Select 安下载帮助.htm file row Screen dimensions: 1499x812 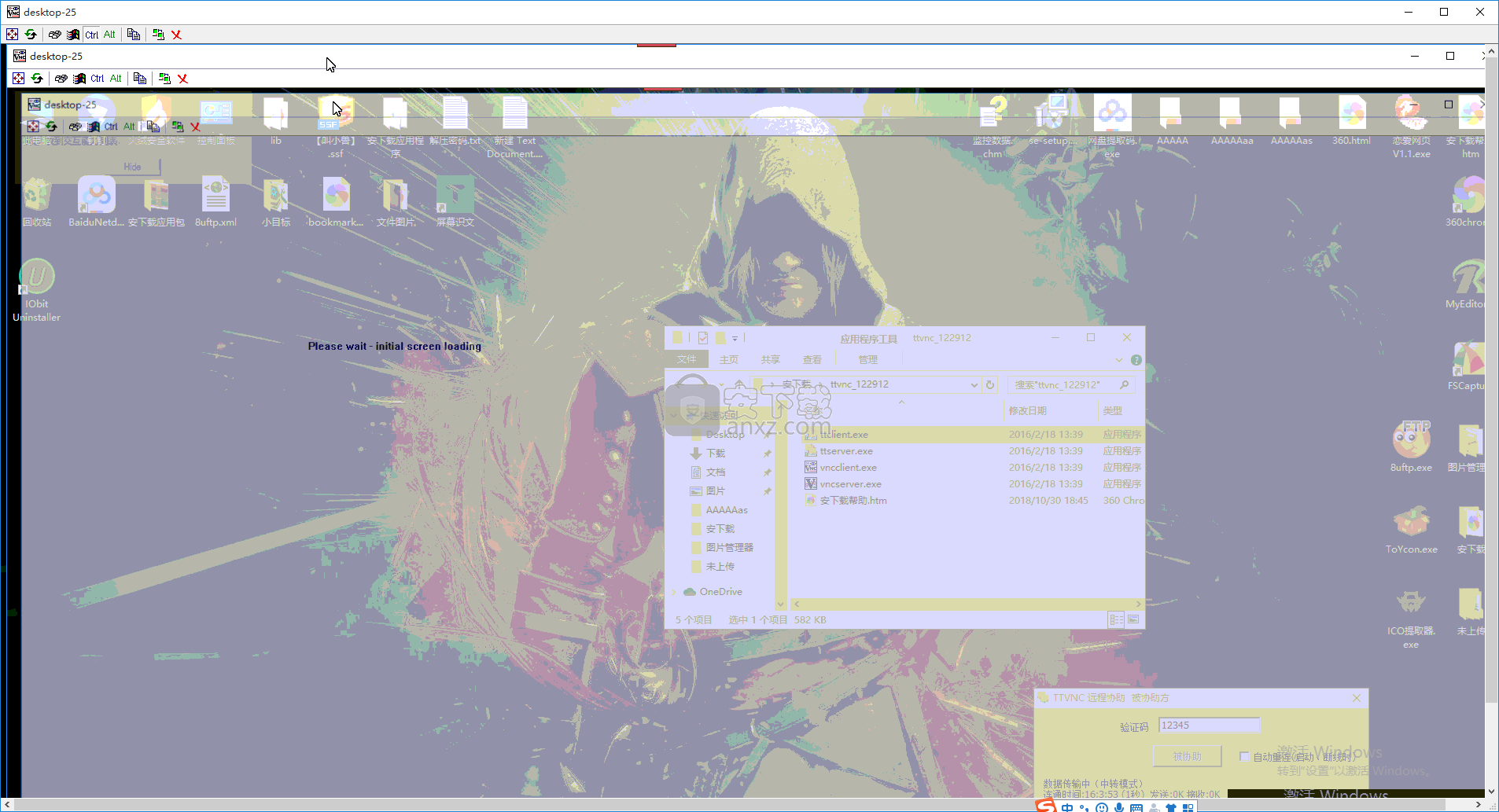(x=973, y=501)
